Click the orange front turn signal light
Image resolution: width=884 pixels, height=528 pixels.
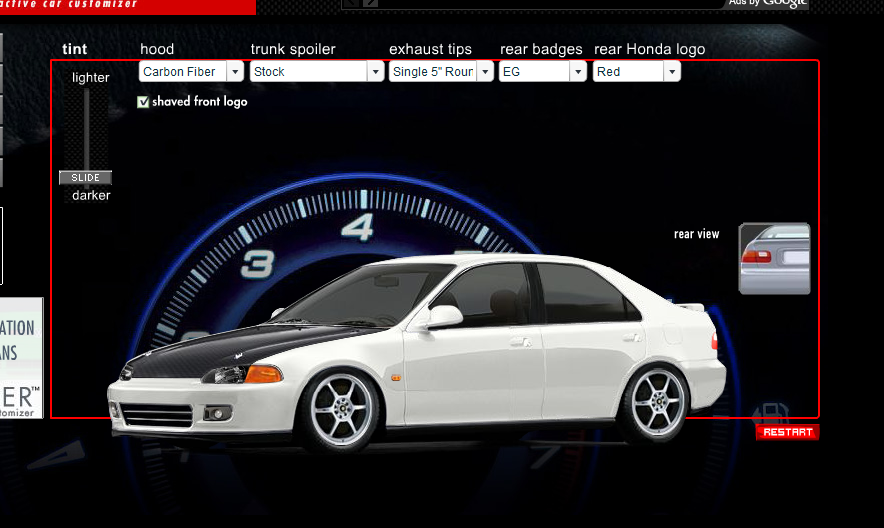[x=264, y=374]
